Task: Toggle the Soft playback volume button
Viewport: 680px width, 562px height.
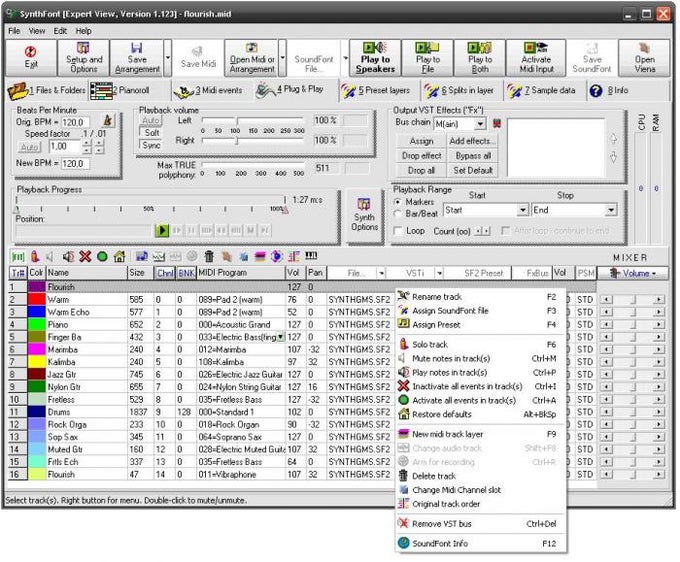Action: tap(150, 133)
